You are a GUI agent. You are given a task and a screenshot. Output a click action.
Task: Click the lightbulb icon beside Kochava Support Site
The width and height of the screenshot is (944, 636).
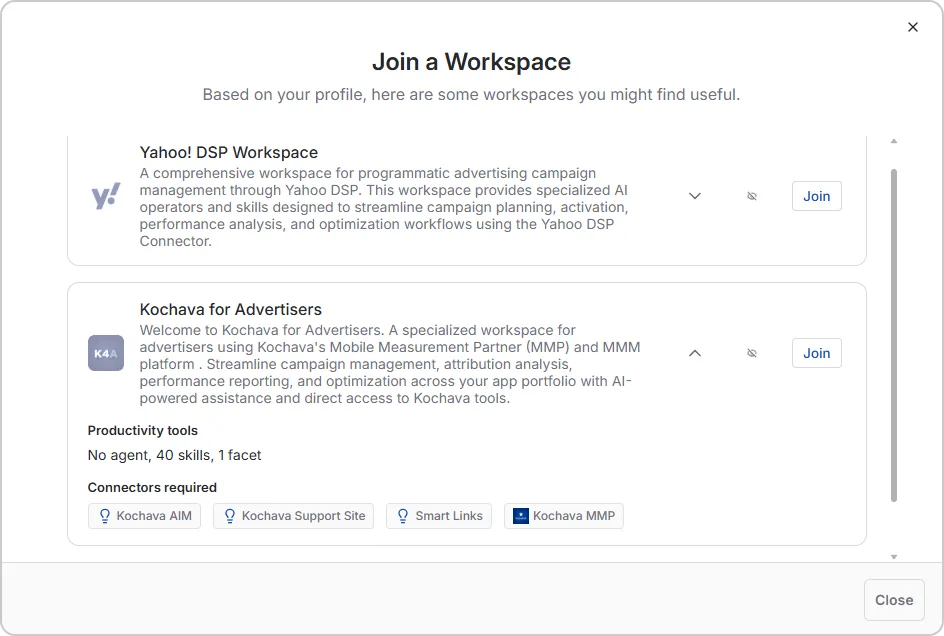[230, 516]
